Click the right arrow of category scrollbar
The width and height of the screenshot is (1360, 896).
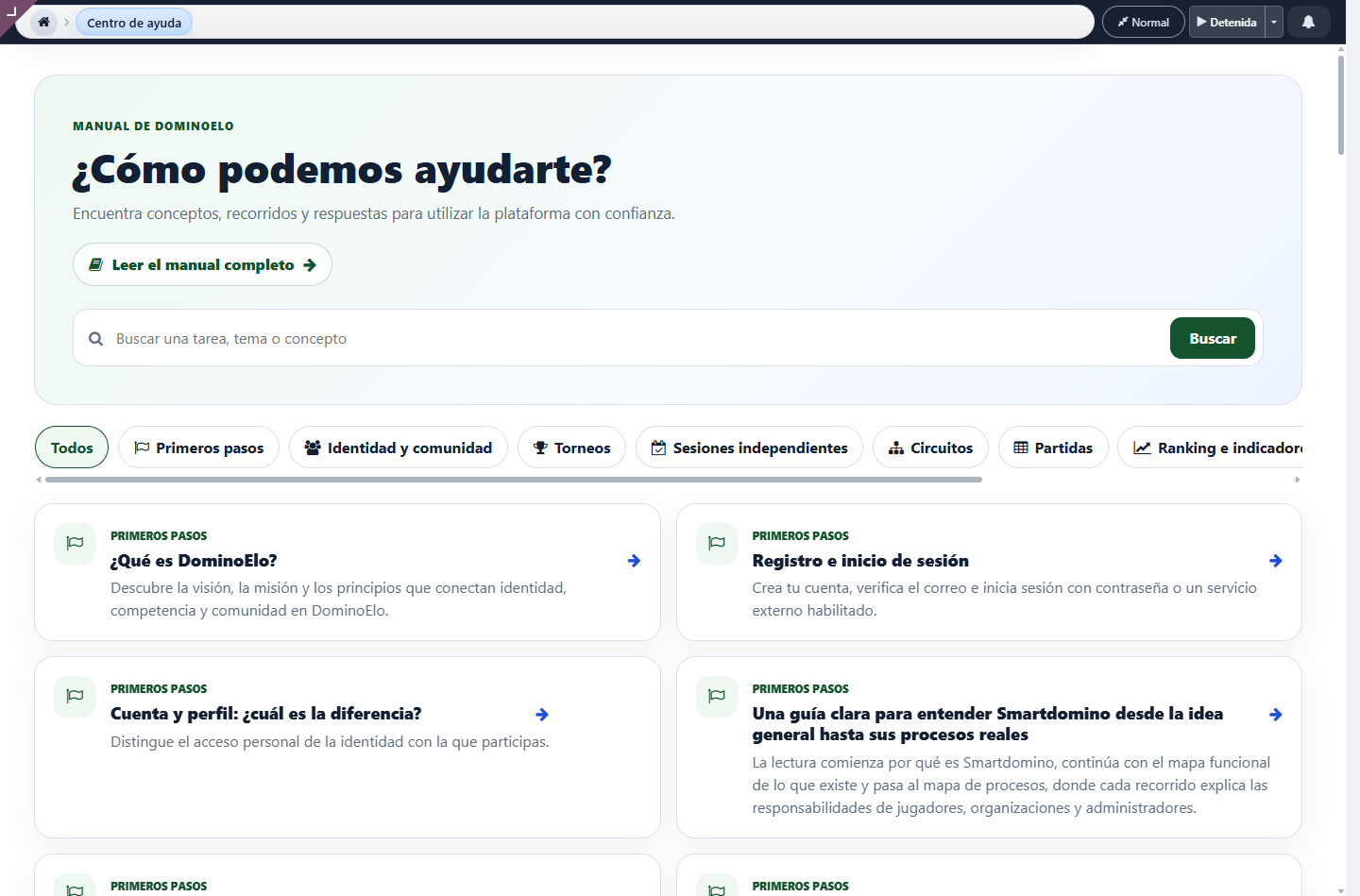(1298, 480)
